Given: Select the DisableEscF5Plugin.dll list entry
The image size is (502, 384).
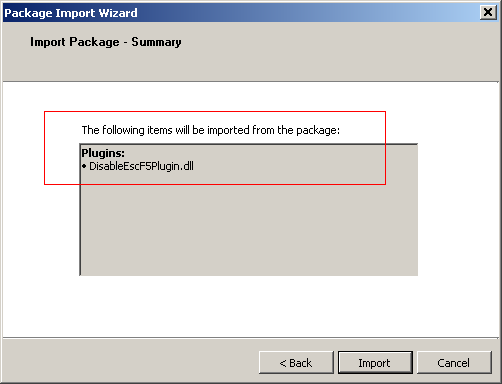Looking at the screenshot, I should click(x=138, y=166).
